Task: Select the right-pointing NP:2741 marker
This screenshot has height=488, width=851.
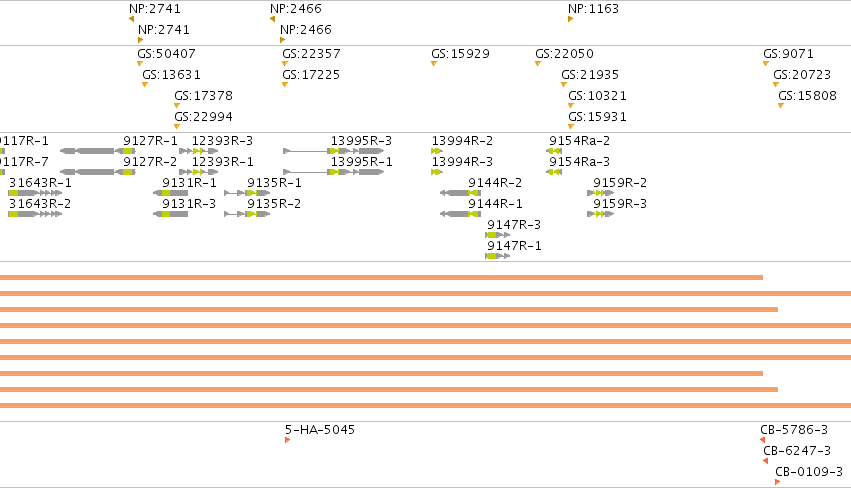Action: click(x=141, y=40)
